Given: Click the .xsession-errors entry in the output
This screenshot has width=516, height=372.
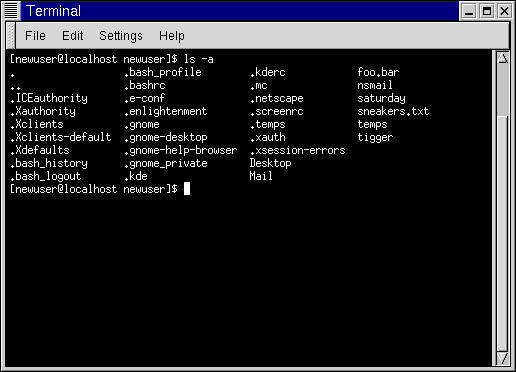Looking at the screenshot, I should click(298, 151).
